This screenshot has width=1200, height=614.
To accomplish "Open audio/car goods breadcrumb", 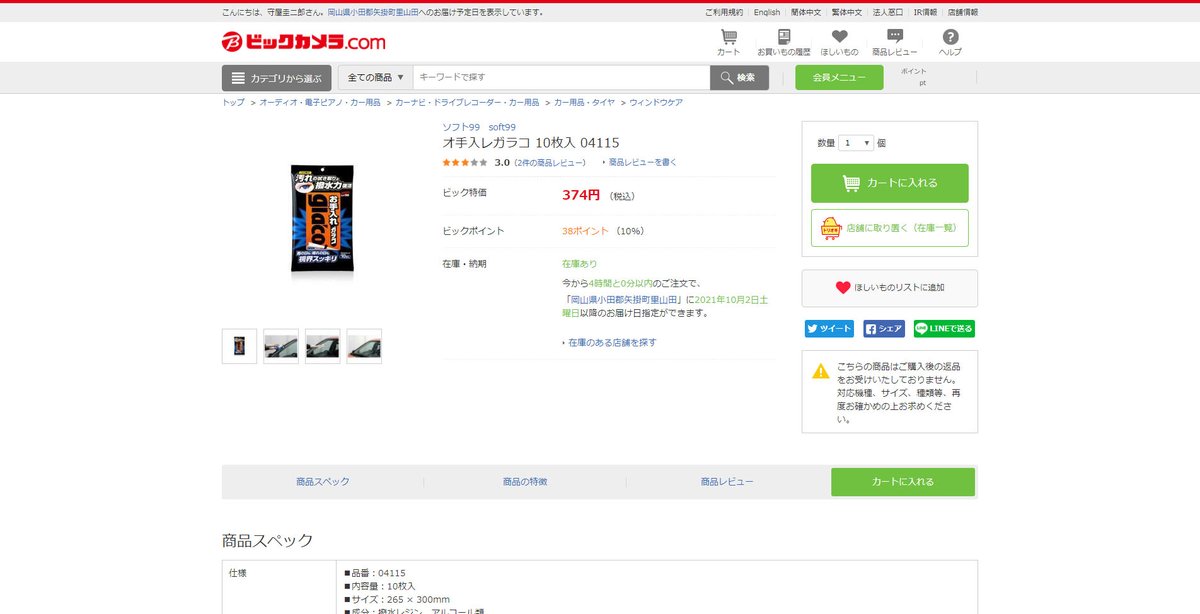I will point(320,103).
